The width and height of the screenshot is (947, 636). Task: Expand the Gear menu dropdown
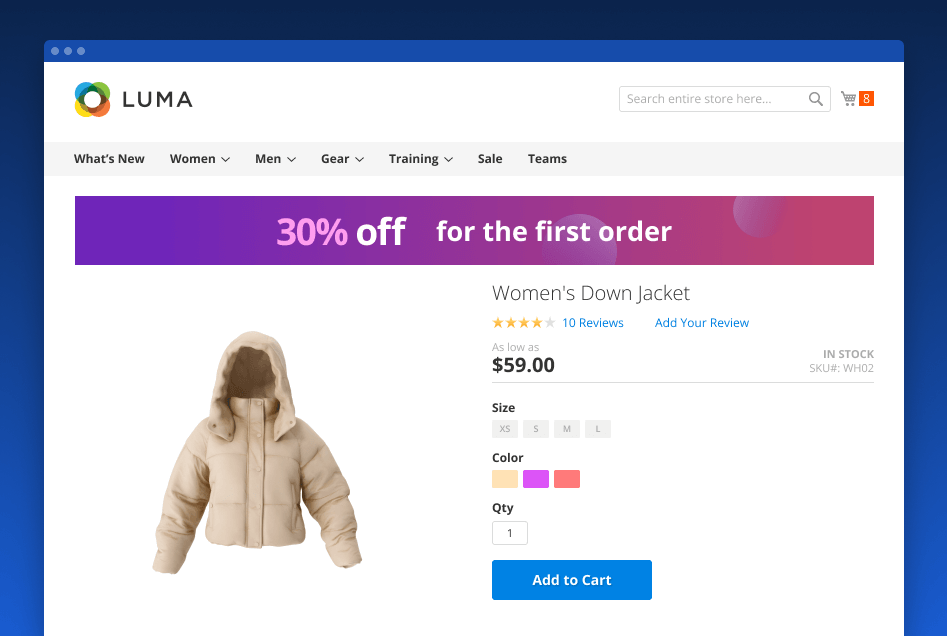pos(342,159)
